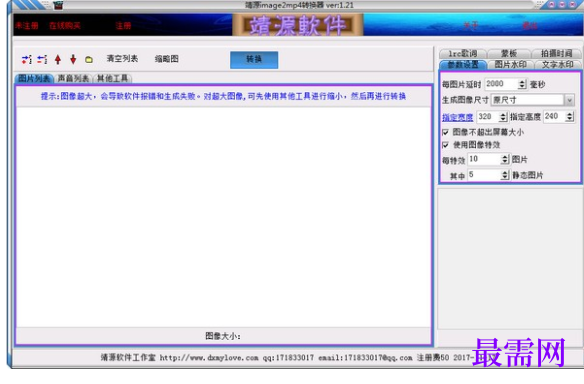Click the 其中 field showing 5
The image size is (584, 384).
point(484,174)
